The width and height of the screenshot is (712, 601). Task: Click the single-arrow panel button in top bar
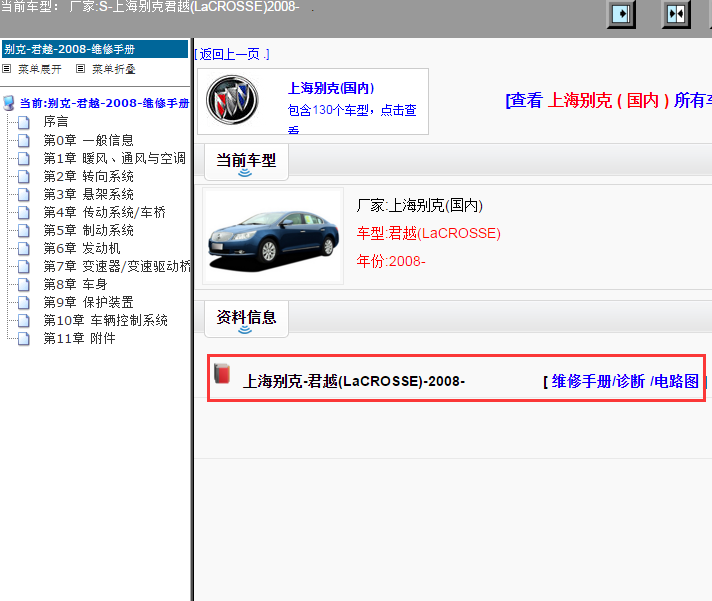click(x=621, y=14)
